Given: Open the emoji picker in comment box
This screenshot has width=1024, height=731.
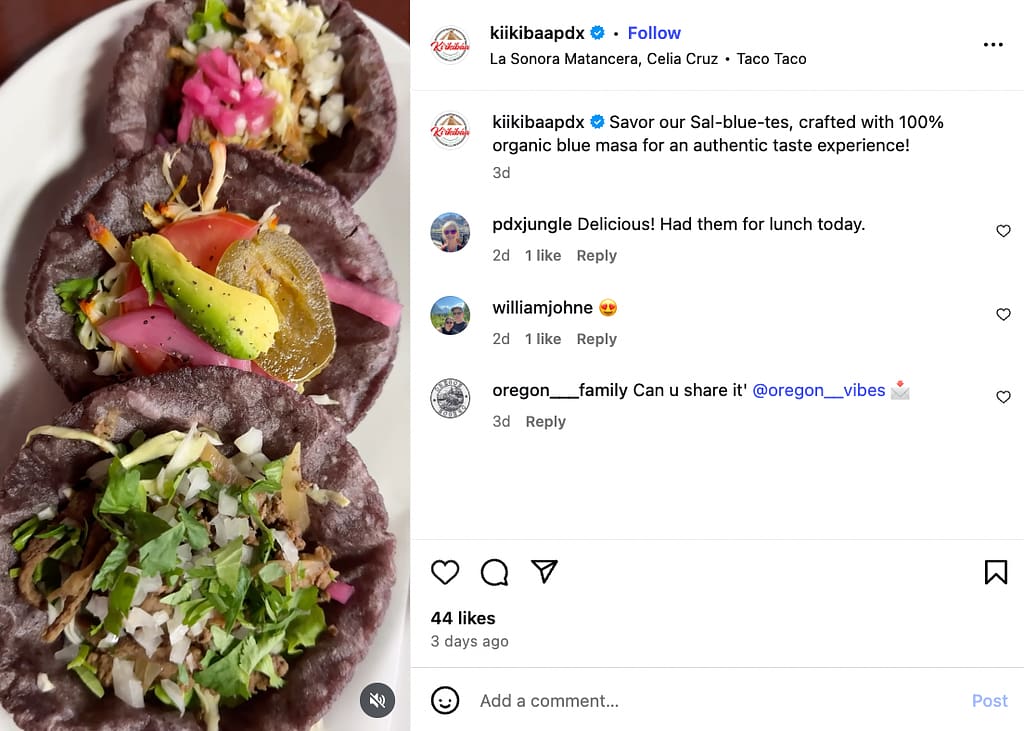Looking at the screenshot, I should point(445,700).
